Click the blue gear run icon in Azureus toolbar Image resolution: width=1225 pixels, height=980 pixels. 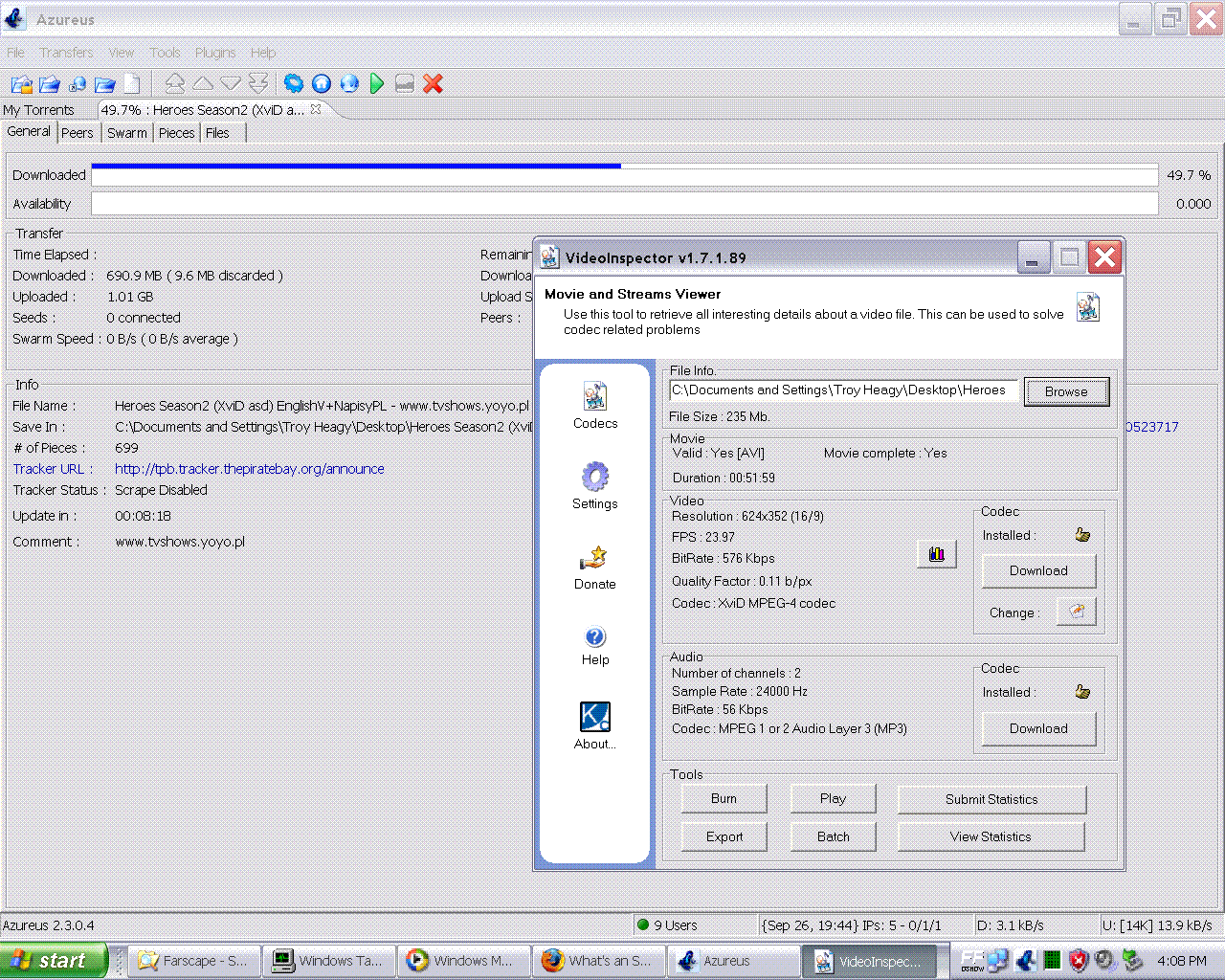294,84
